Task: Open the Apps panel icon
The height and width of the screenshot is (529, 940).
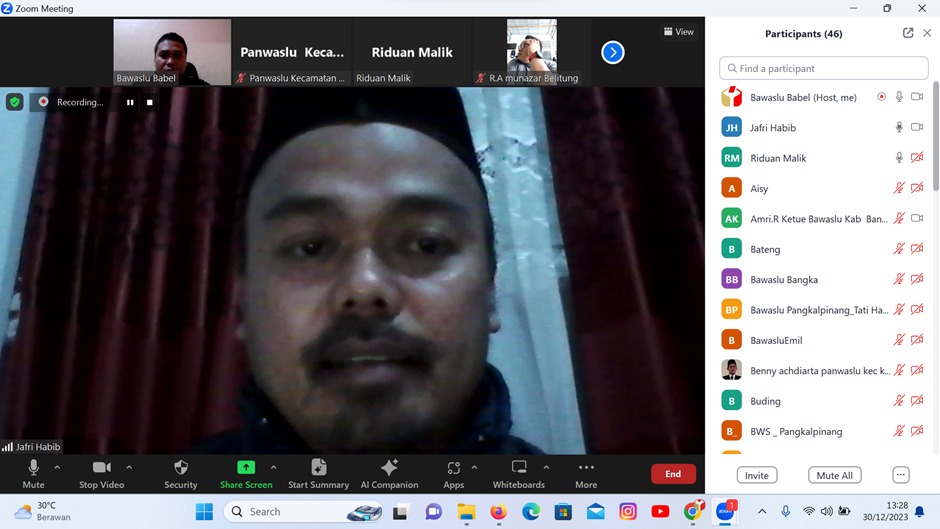Action: (x=454, y=468)
